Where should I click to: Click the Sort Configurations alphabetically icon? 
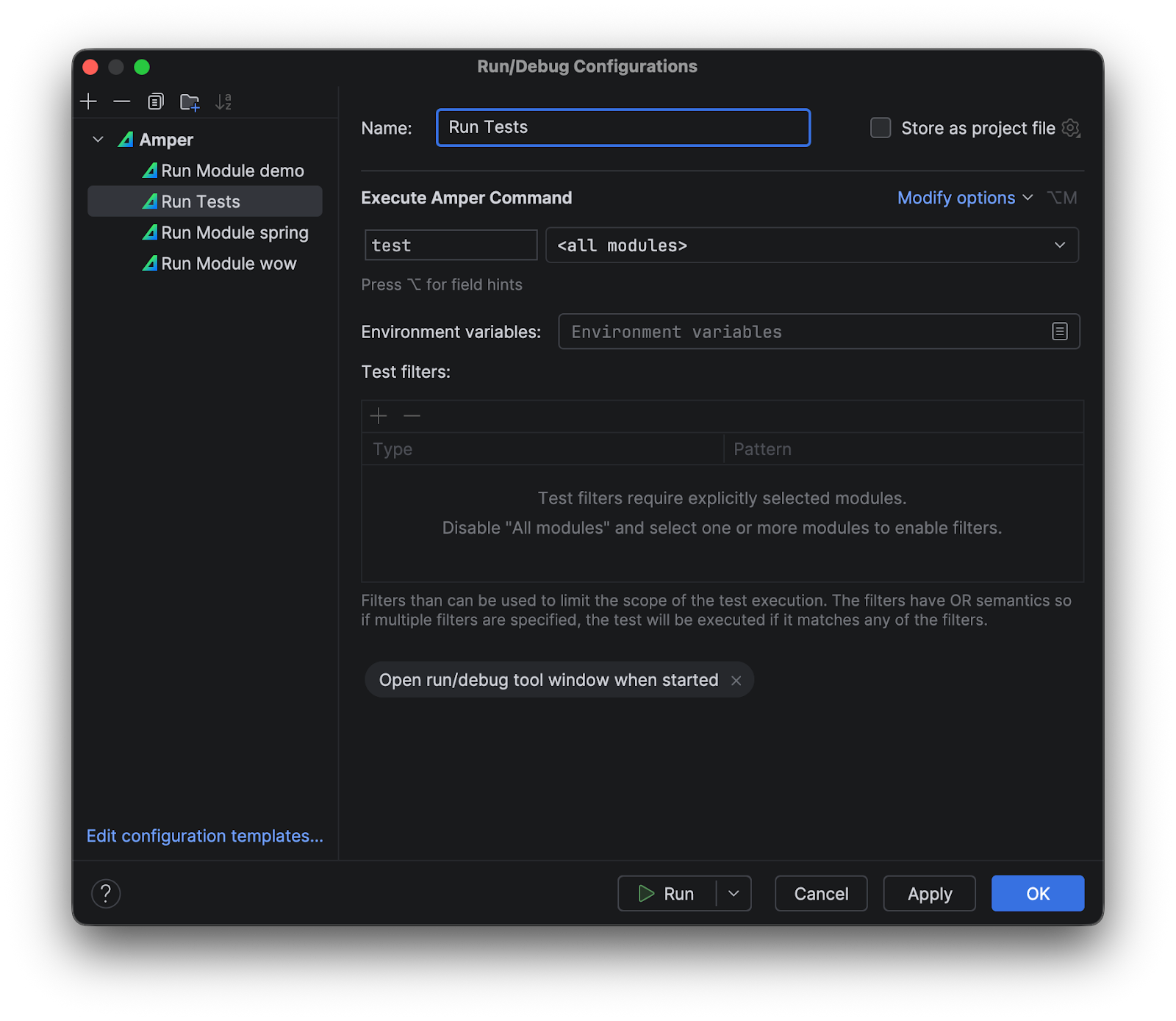click(223, 102)
